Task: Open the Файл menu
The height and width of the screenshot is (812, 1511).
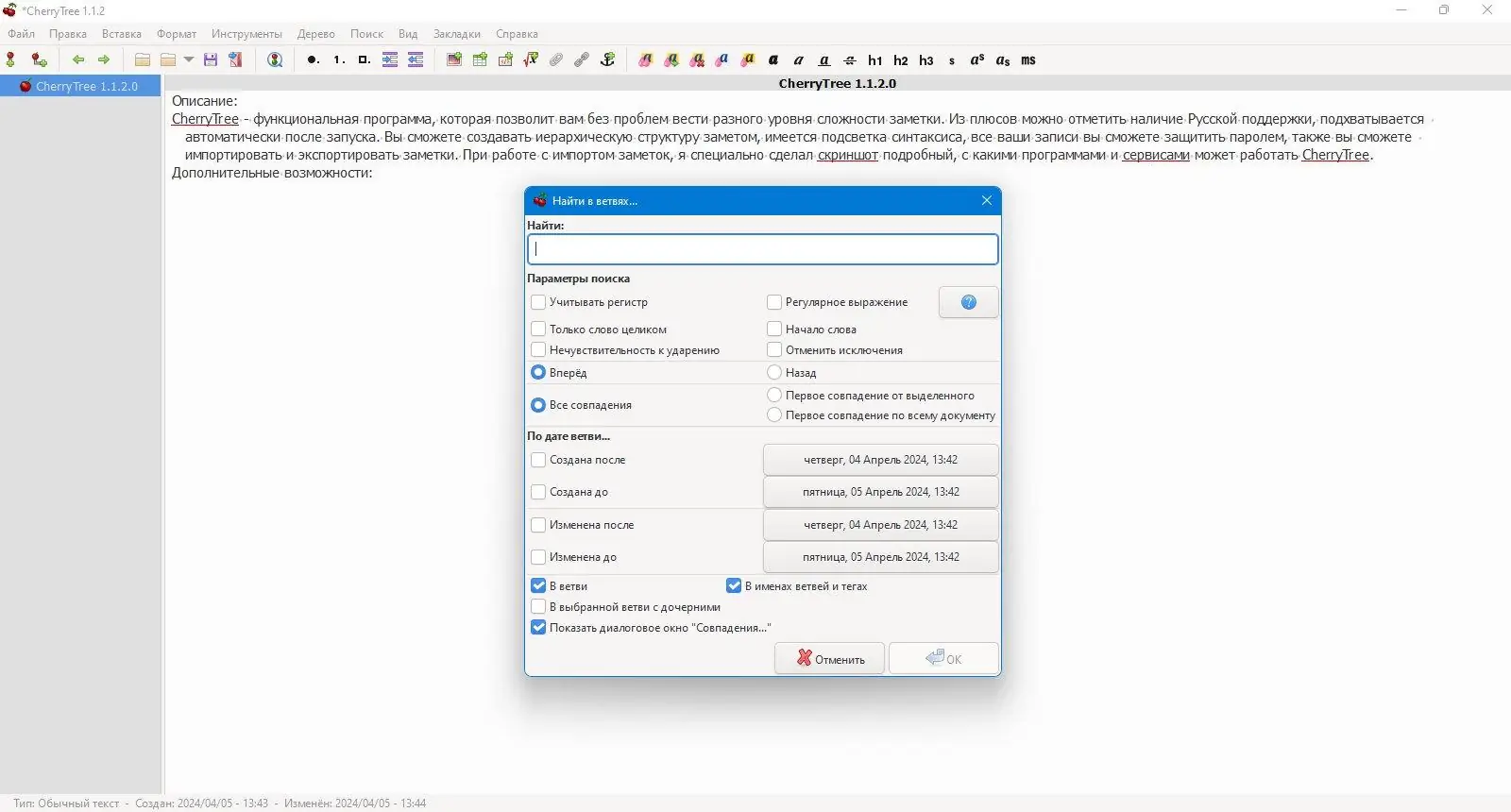Action: click(x=21, y=34)
